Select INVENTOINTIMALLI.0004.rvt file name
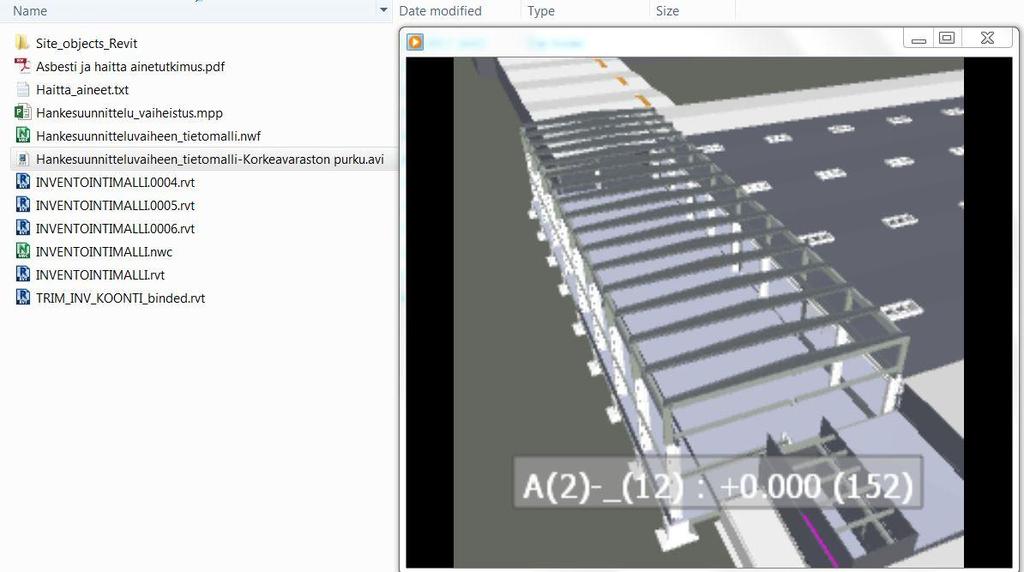 tap(115, 182)
